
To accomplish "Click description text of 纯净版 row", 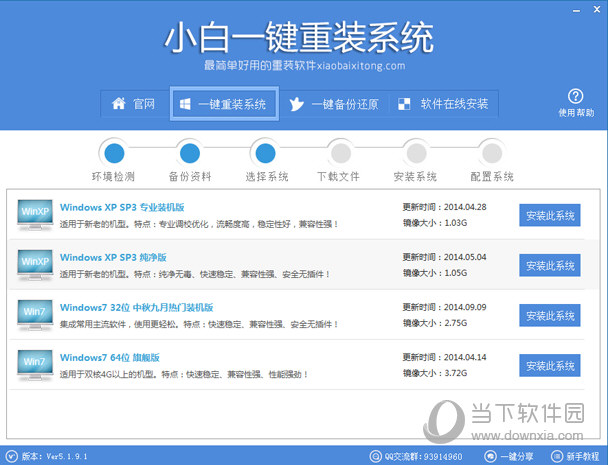I will [195, 274].
